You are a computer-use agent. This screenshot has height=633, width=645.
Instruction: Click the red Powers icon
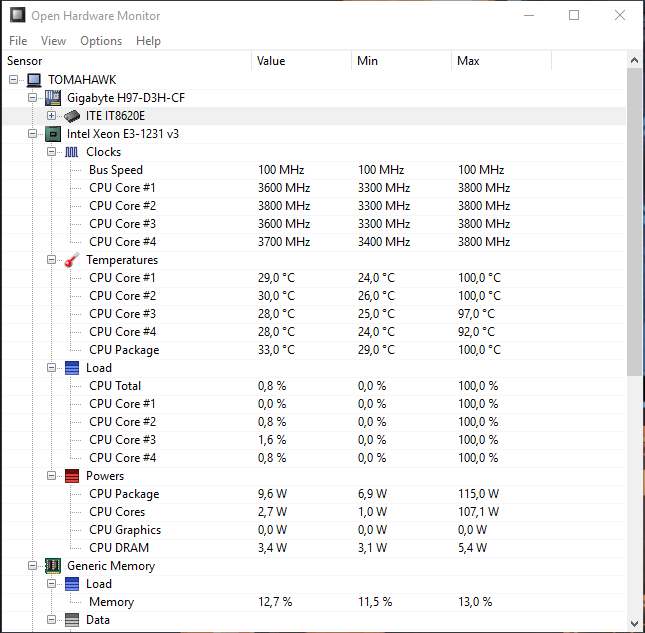coord(72,476)
